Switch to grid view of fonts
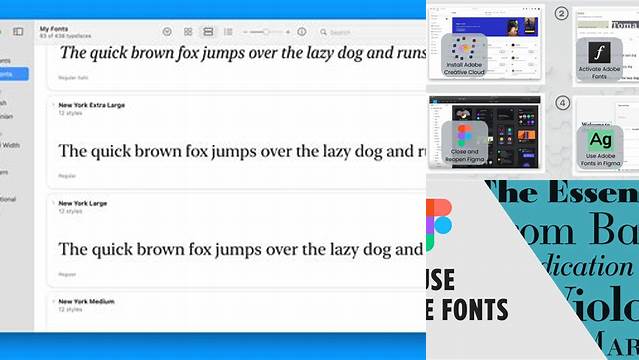This screenshot has width=639, height=360. coord(188,31)
